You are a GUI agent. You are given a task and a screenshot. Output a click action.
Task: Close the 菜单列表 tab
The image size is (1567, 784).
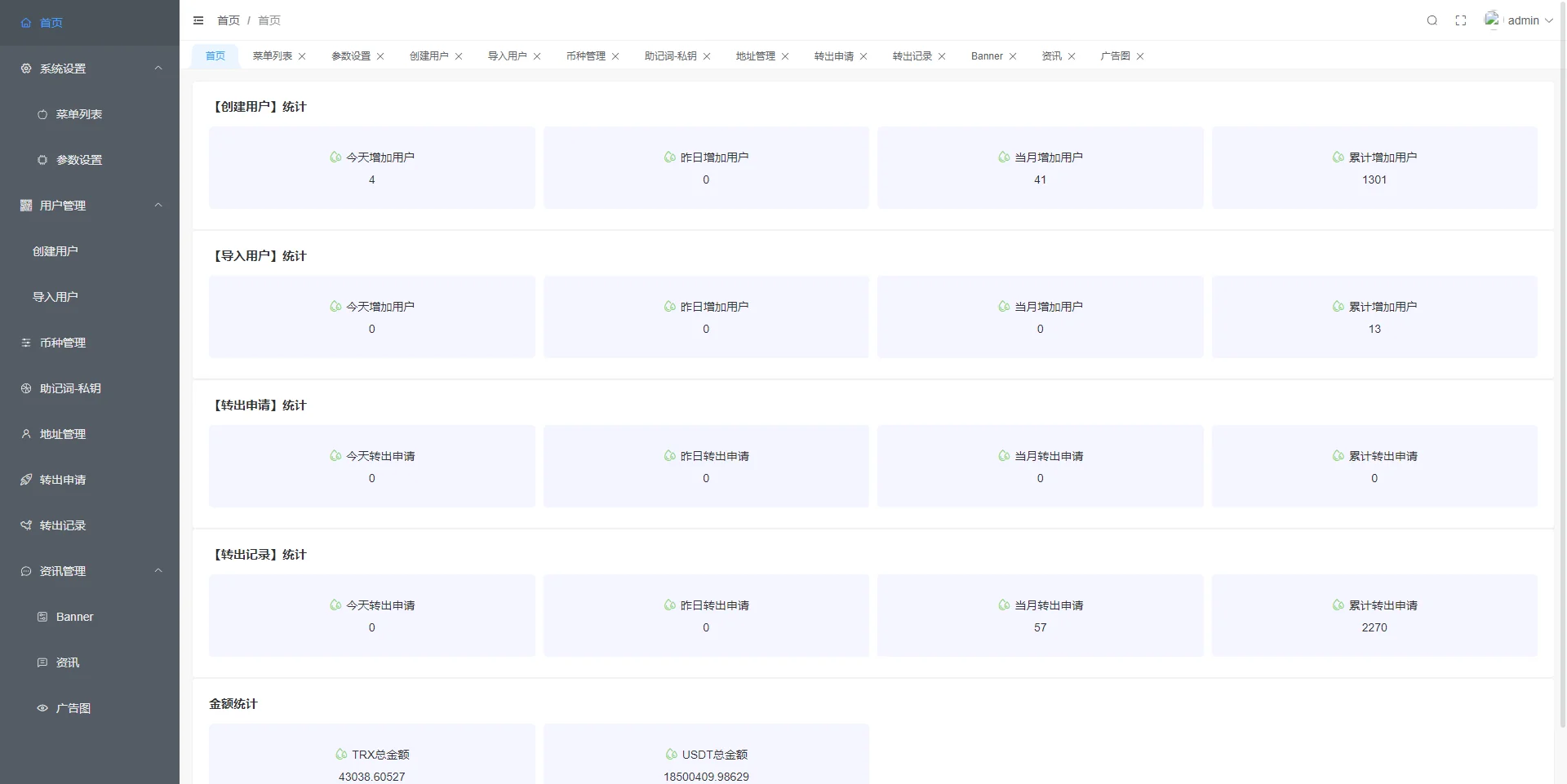point(302,56)
